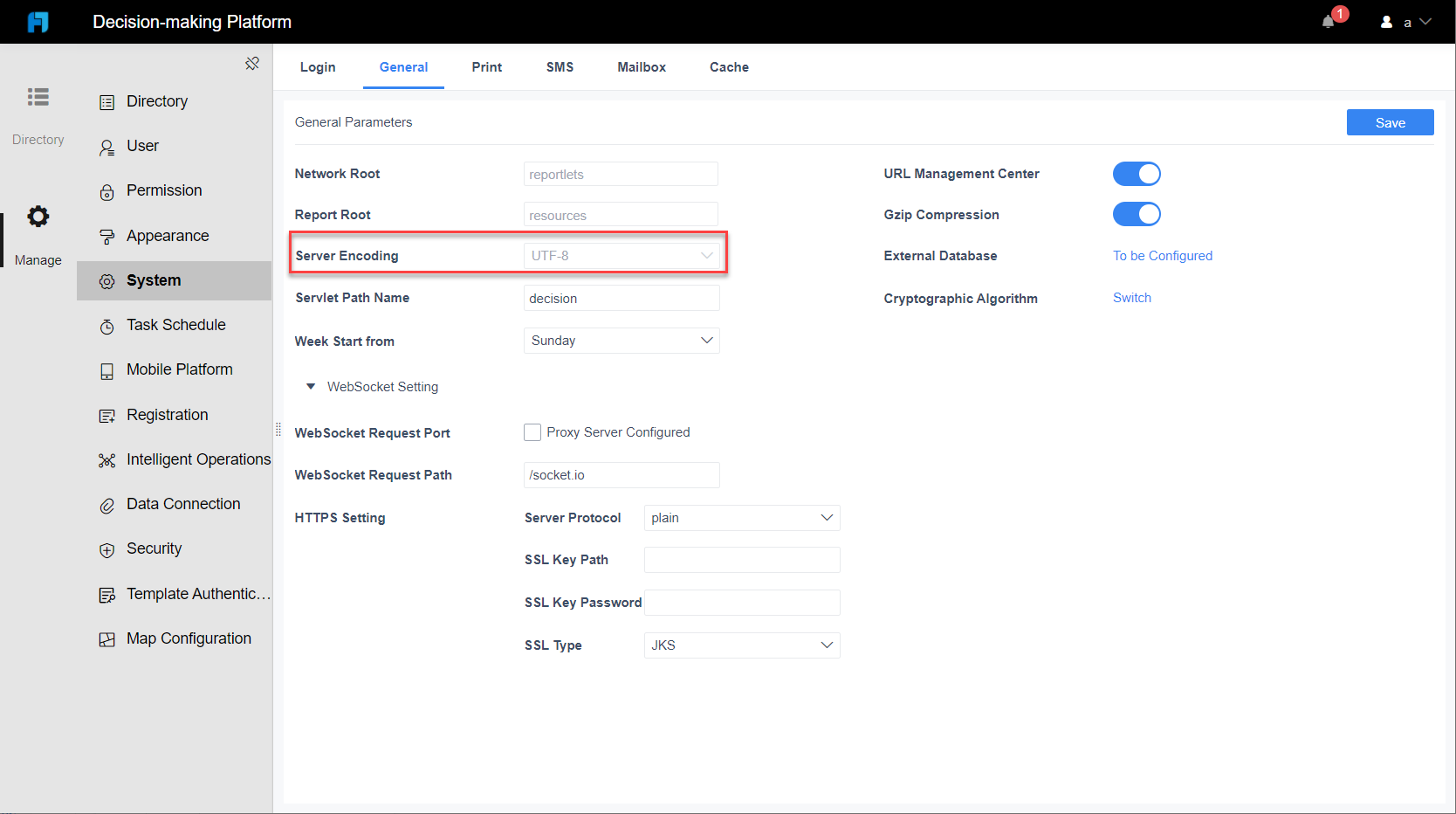The image size is (1456, 814).
Task: Open the SMS tab
Action: coord(560,67)
